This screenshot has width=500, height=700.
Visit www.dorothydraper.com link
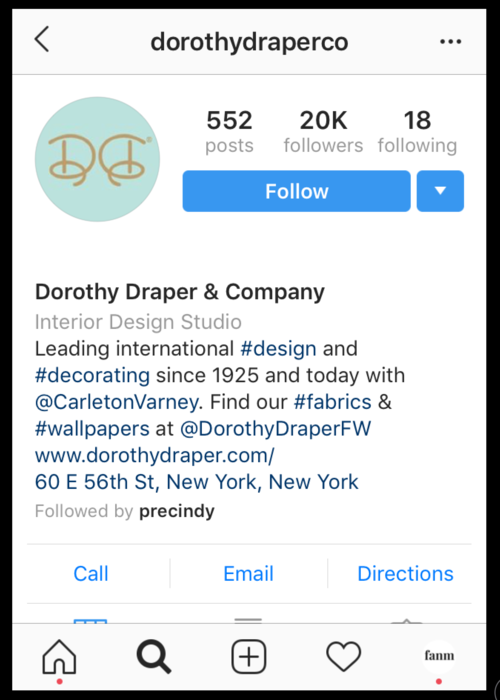coord(154,456)
